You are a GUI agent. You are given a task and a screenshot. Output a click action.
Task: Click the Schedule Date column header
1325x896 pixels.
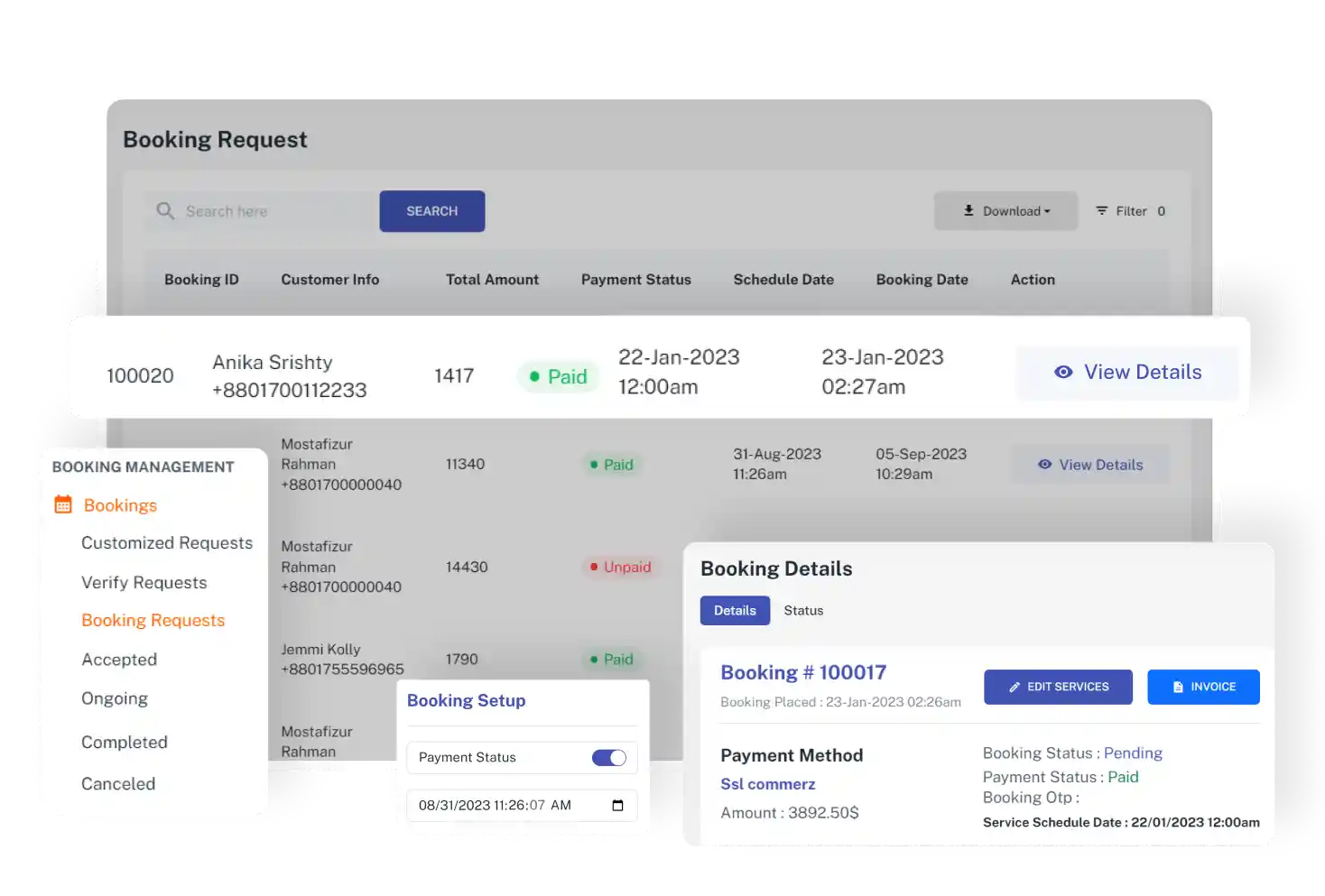coord(783,280)
